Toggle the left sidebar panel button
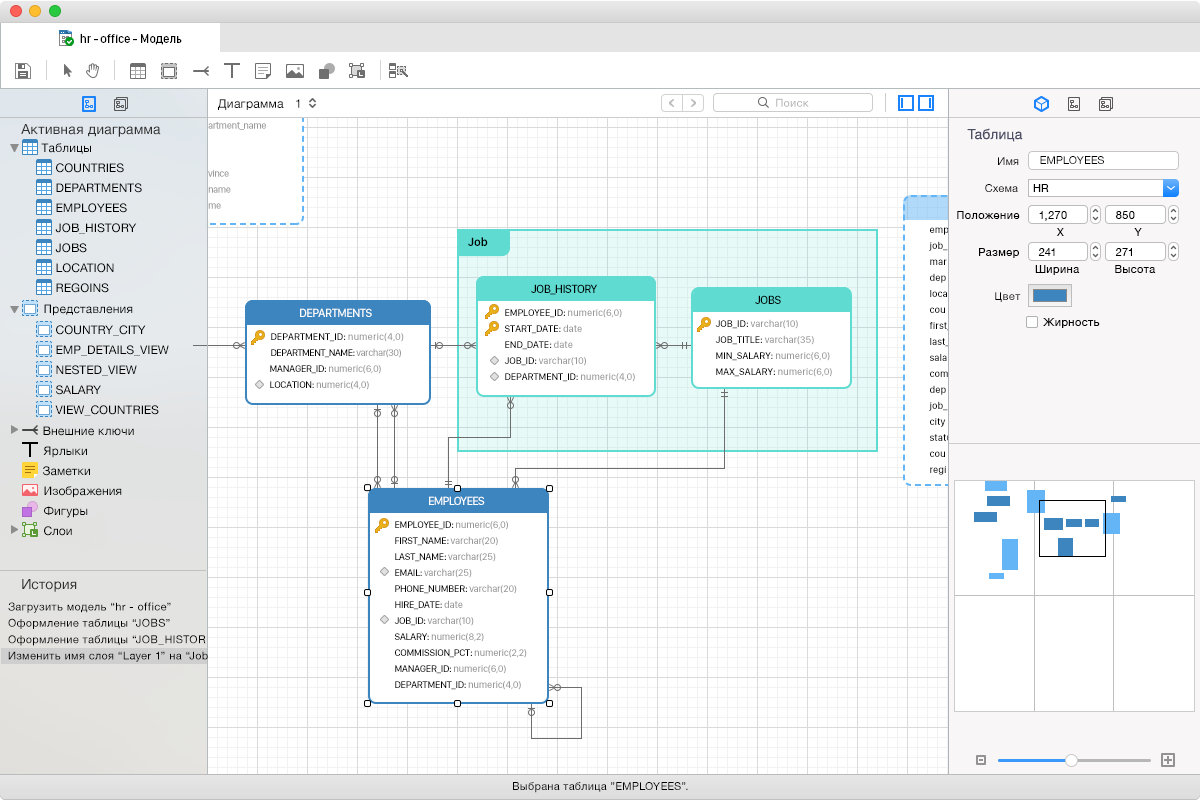Screen dimensions: 1200x800 [x=906, y=103]
